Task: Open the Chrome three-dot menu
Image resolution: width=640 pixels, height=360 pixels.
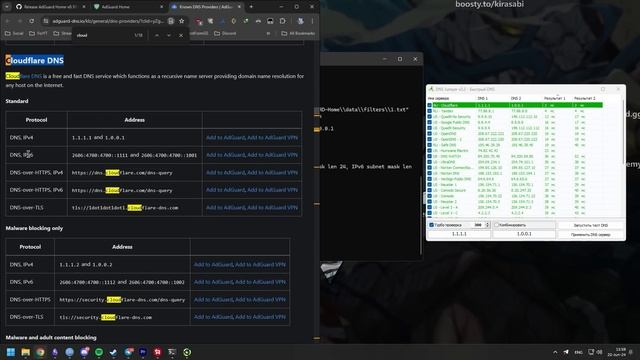Action: [x=312, y=21]
